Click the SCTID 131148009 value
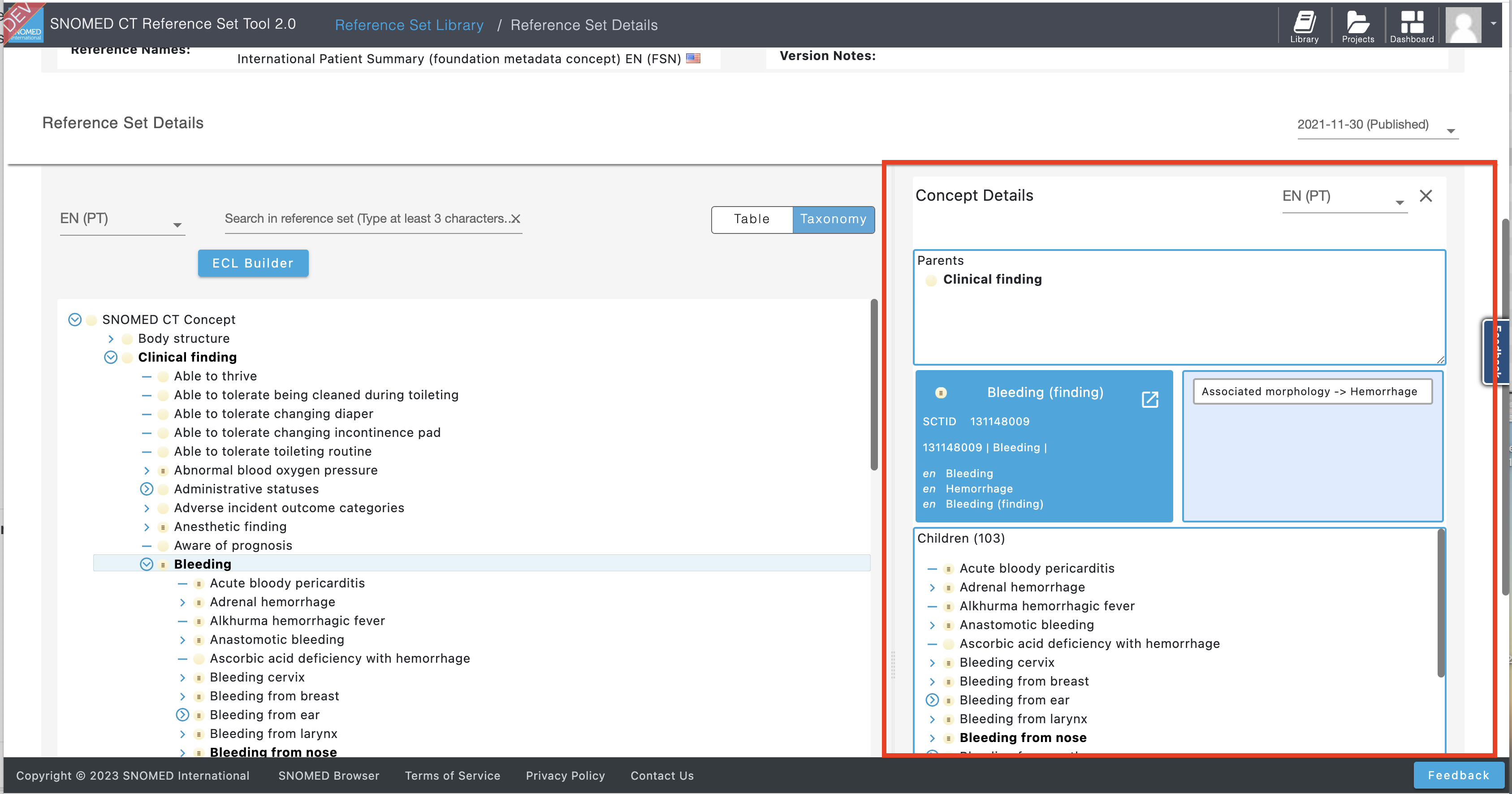Viewport: 1512px width, 794px height. (1000, 422)
